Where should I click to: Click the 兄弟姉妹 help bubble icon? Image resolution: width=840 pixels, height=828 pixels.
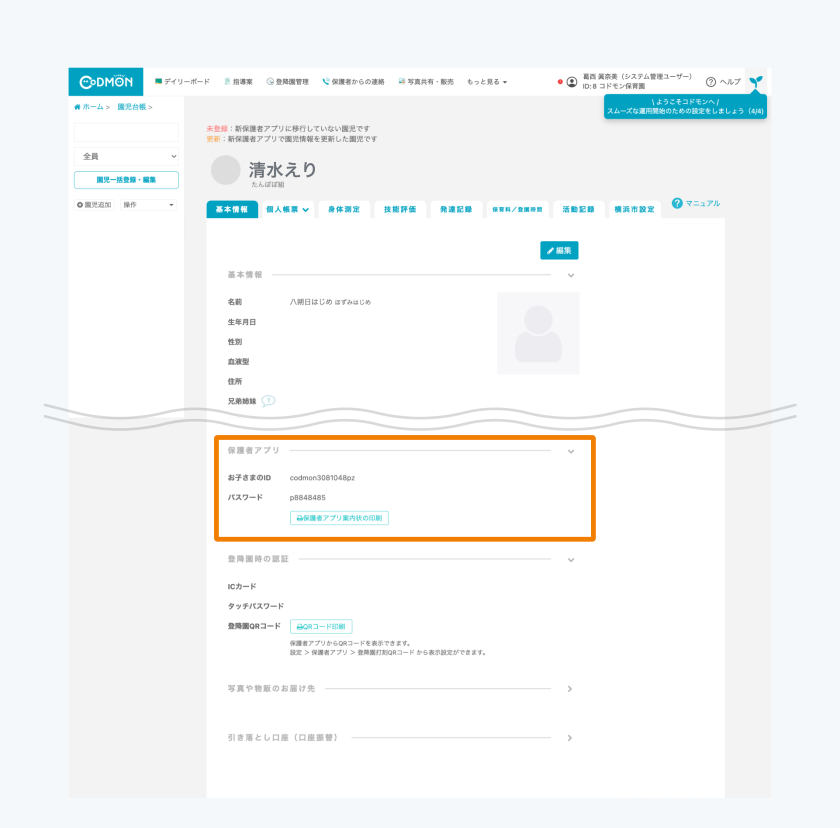pyautogui.click(x=268, y=401)
